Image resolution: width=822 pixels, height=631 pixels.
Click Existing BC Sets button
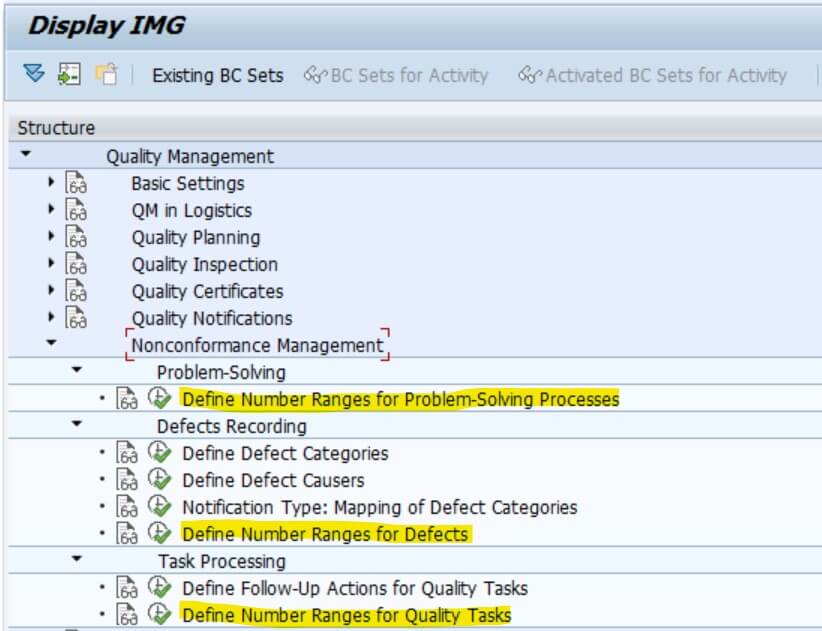click(x=218, y=75)
